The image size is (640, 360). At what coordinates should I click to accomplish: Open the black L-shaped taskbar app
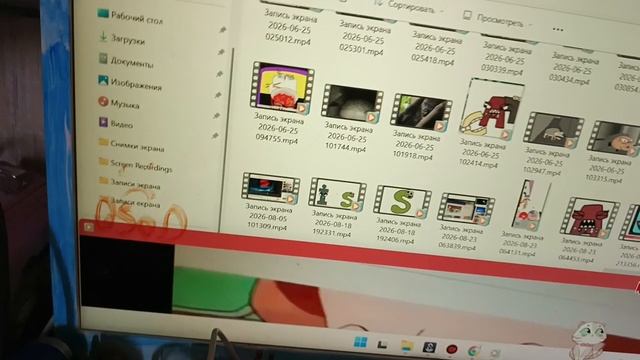382,345
